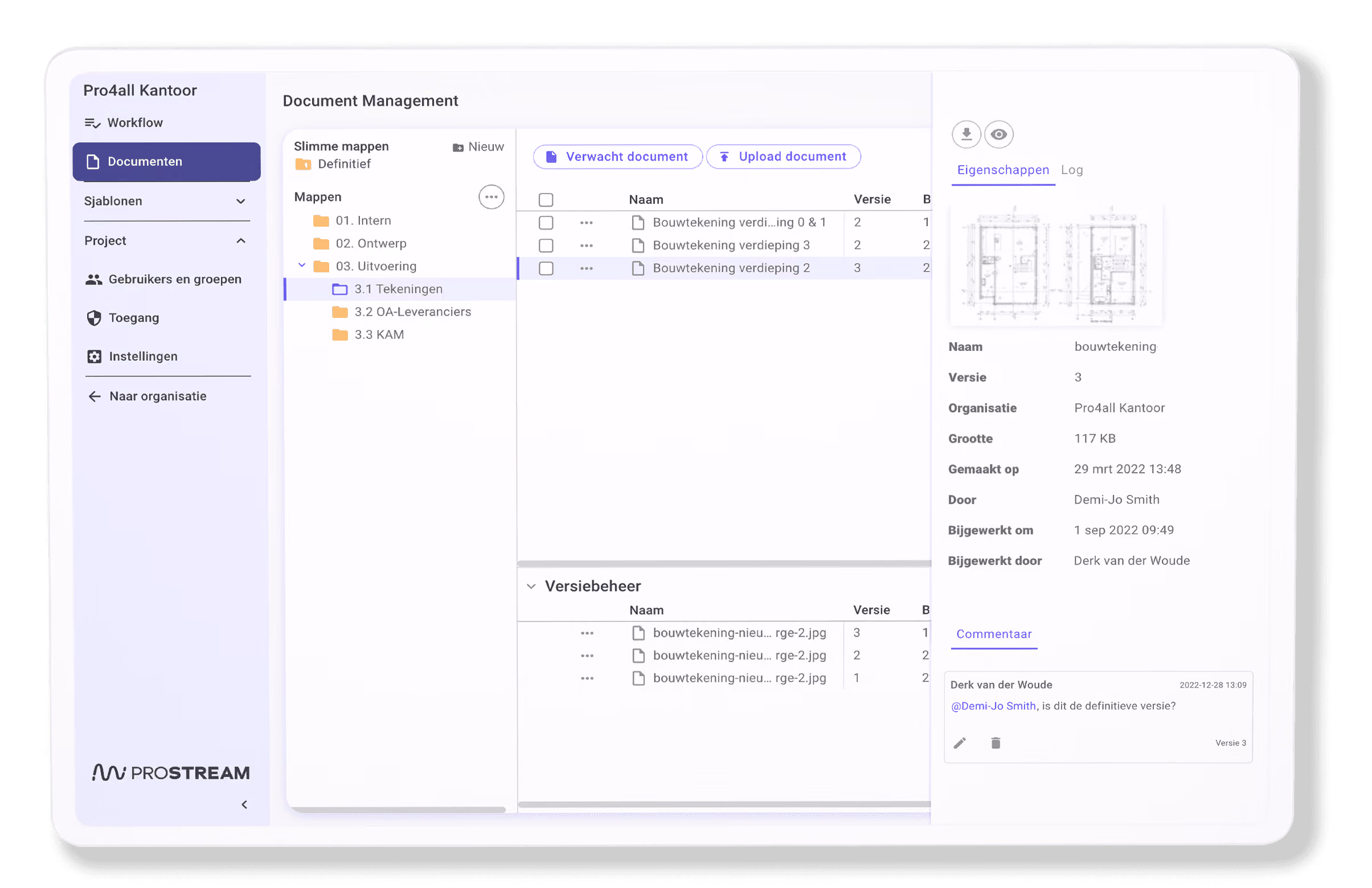
Task: Click the Instellingen gear icon
Action: point(94,357)
